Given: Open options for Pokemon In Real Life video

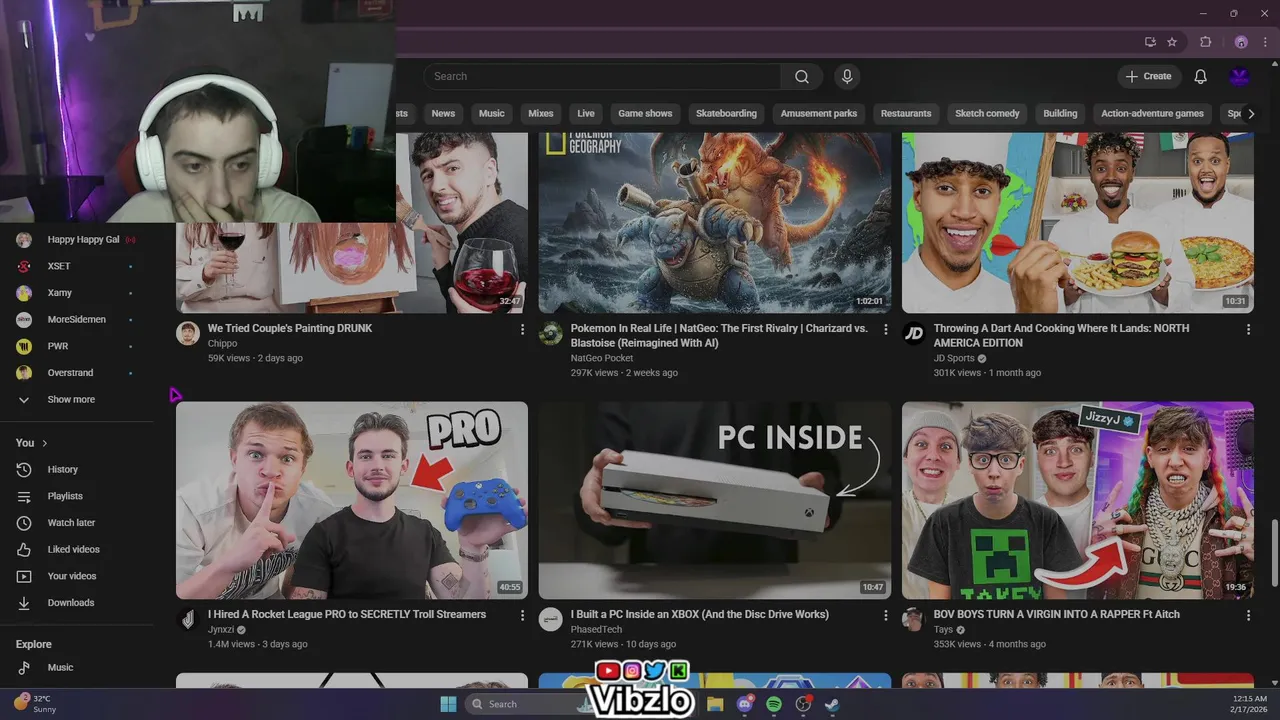Looking at the screenshot, I should [885, 329].
